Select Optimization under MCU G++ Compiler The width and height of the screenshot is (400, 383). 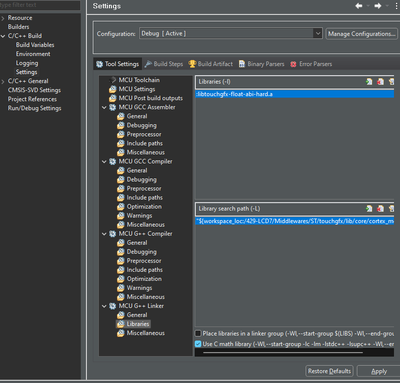(x=144, y=279)
